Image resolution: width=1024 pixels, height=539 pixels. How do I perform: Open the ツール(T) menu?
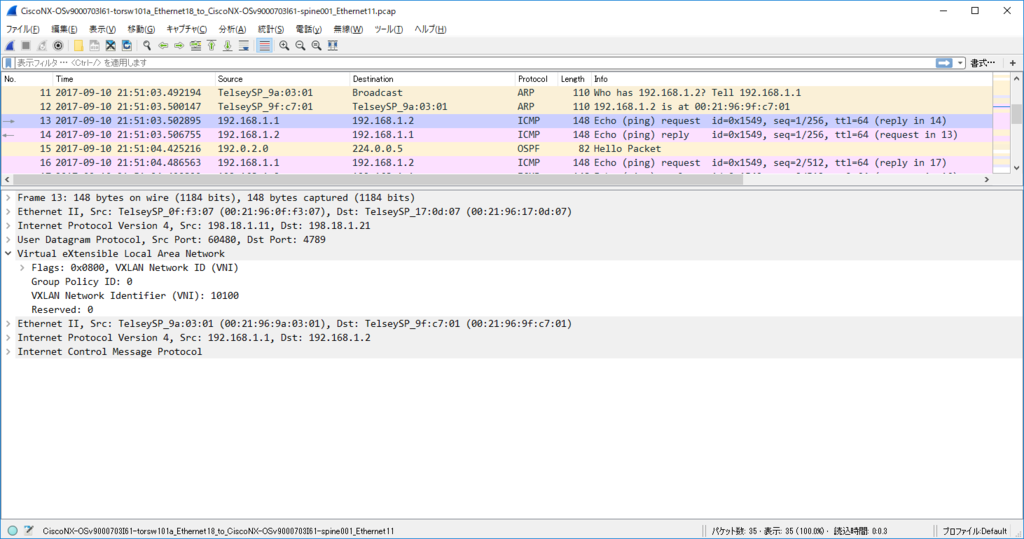click(389, 29)
